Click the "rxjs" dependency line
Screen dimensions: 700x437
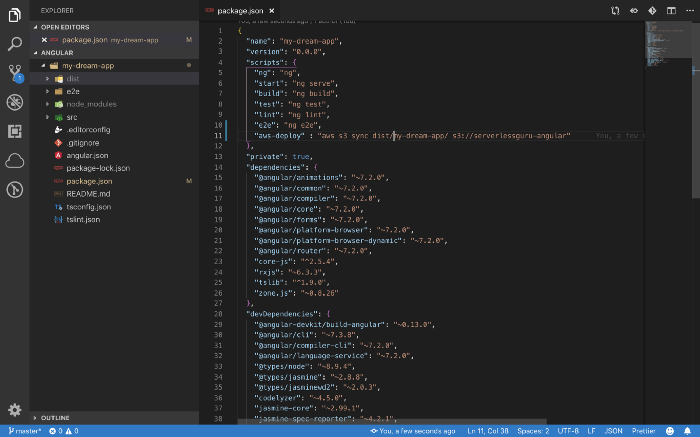point(290,272)
